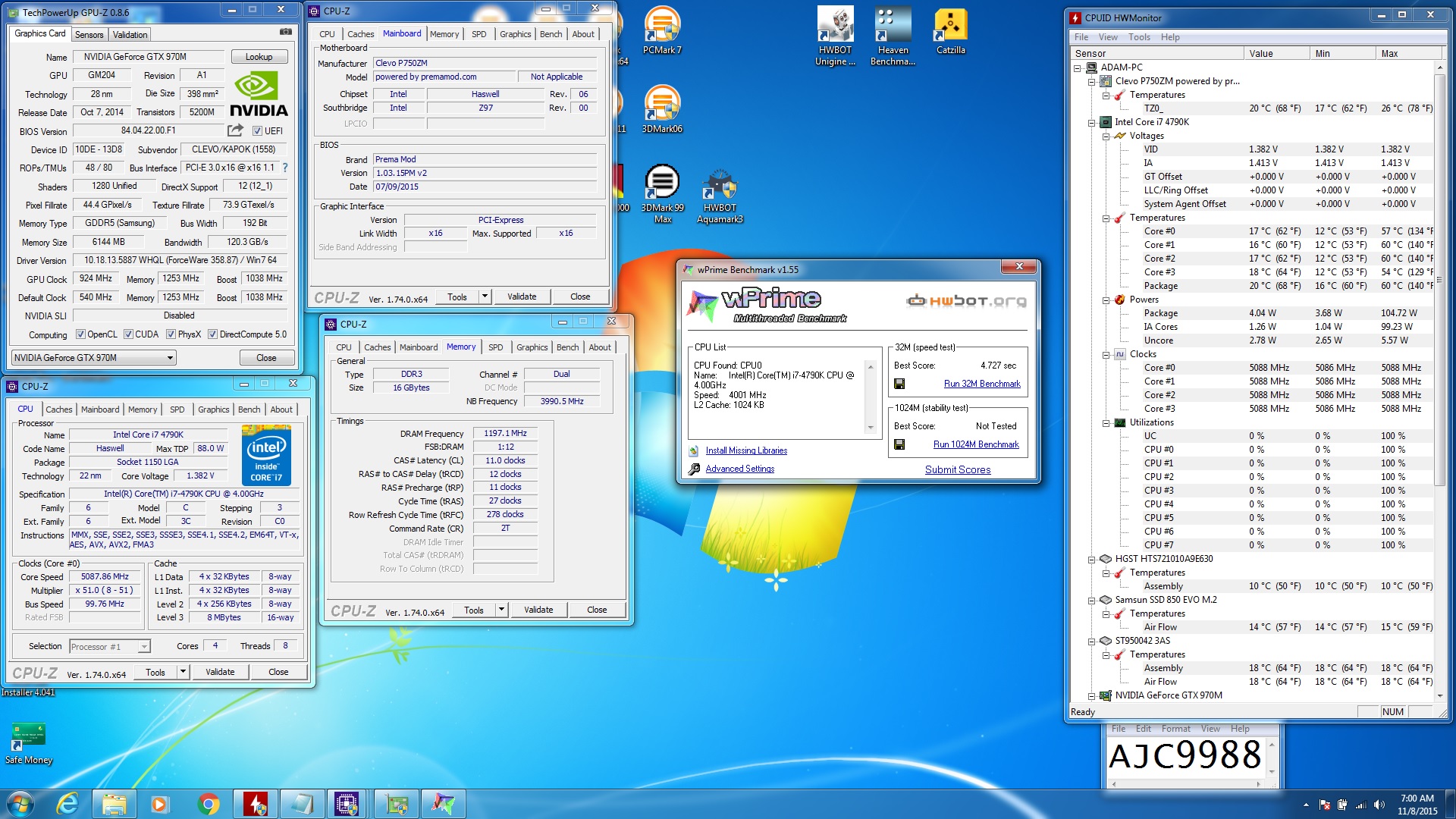Toggle the PhysX checkbox

pos(171,334)
